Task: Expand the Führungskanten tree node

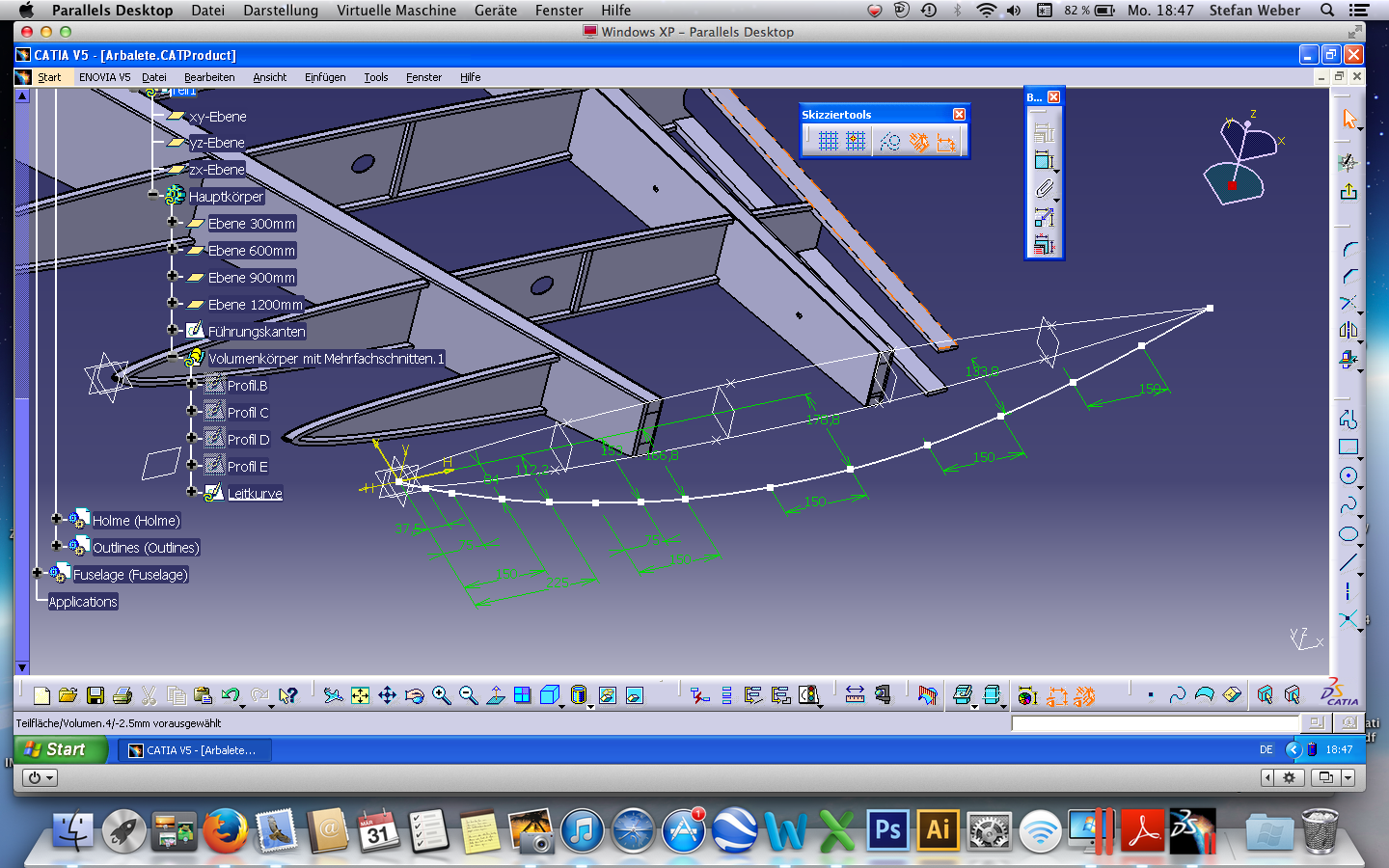Action: point(173,330)
